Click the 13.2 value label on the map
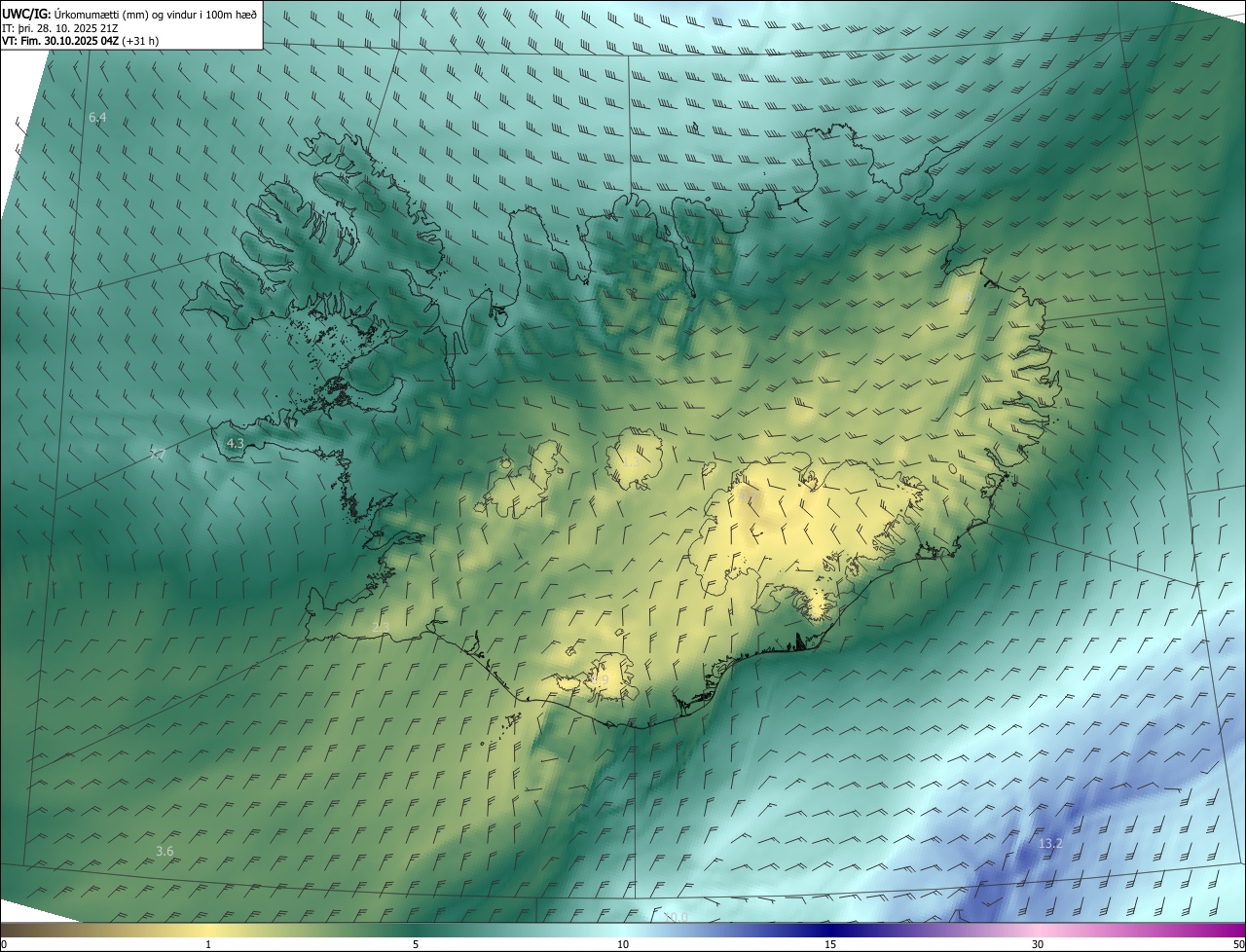The width and height of the screenshot is (1246, 952). point(1050,843)
